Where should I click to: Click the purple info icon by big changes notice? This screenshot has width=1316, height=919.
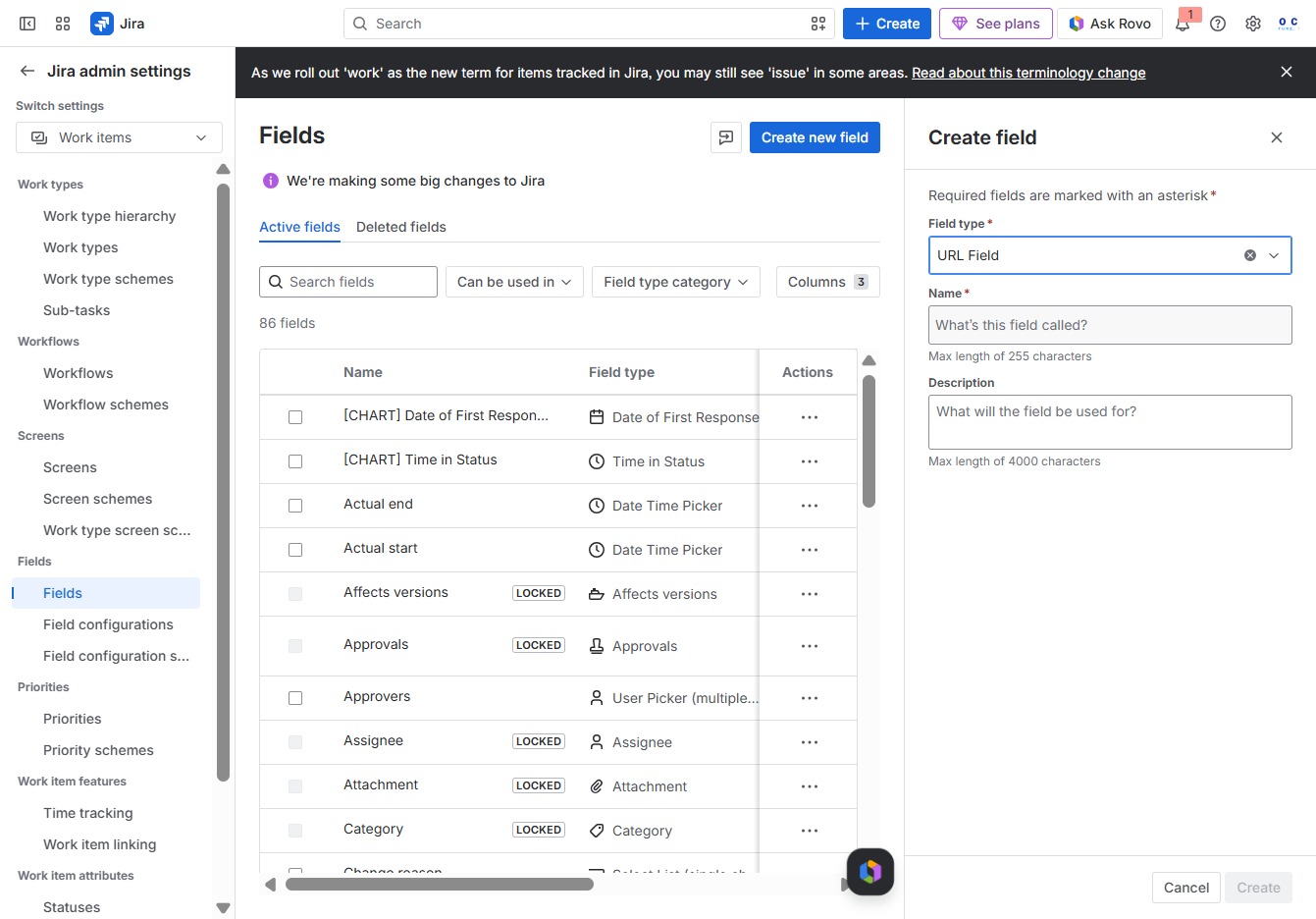[x=271, y=181]
